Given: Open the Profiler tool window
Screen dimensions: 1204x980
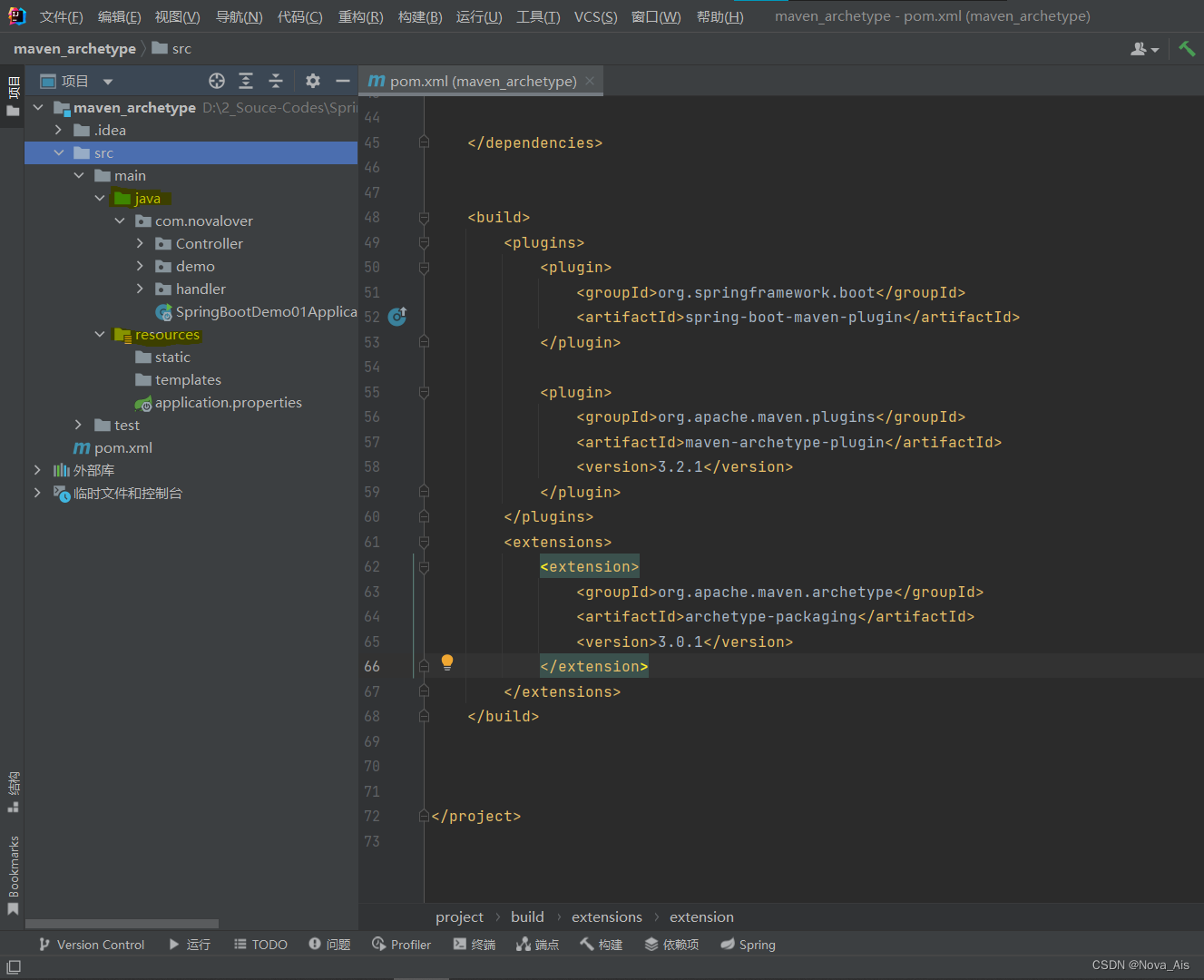Looking at the screenshot, I should click(x=401, y=945).
